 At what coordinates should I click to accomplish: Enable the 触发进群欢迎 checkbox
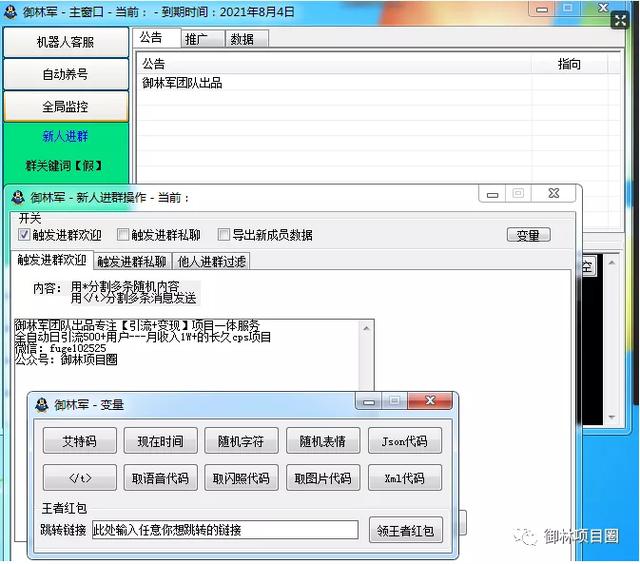coord(24,236)
